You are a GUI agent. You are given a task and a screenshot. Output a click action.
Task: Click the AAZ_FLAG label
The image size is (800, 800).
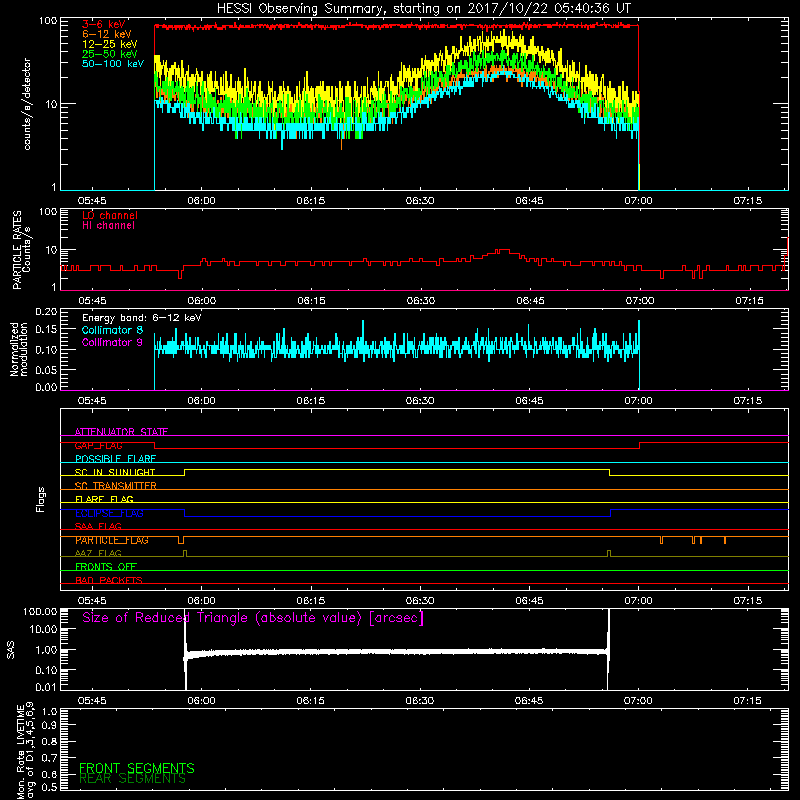tap(98, 554)
